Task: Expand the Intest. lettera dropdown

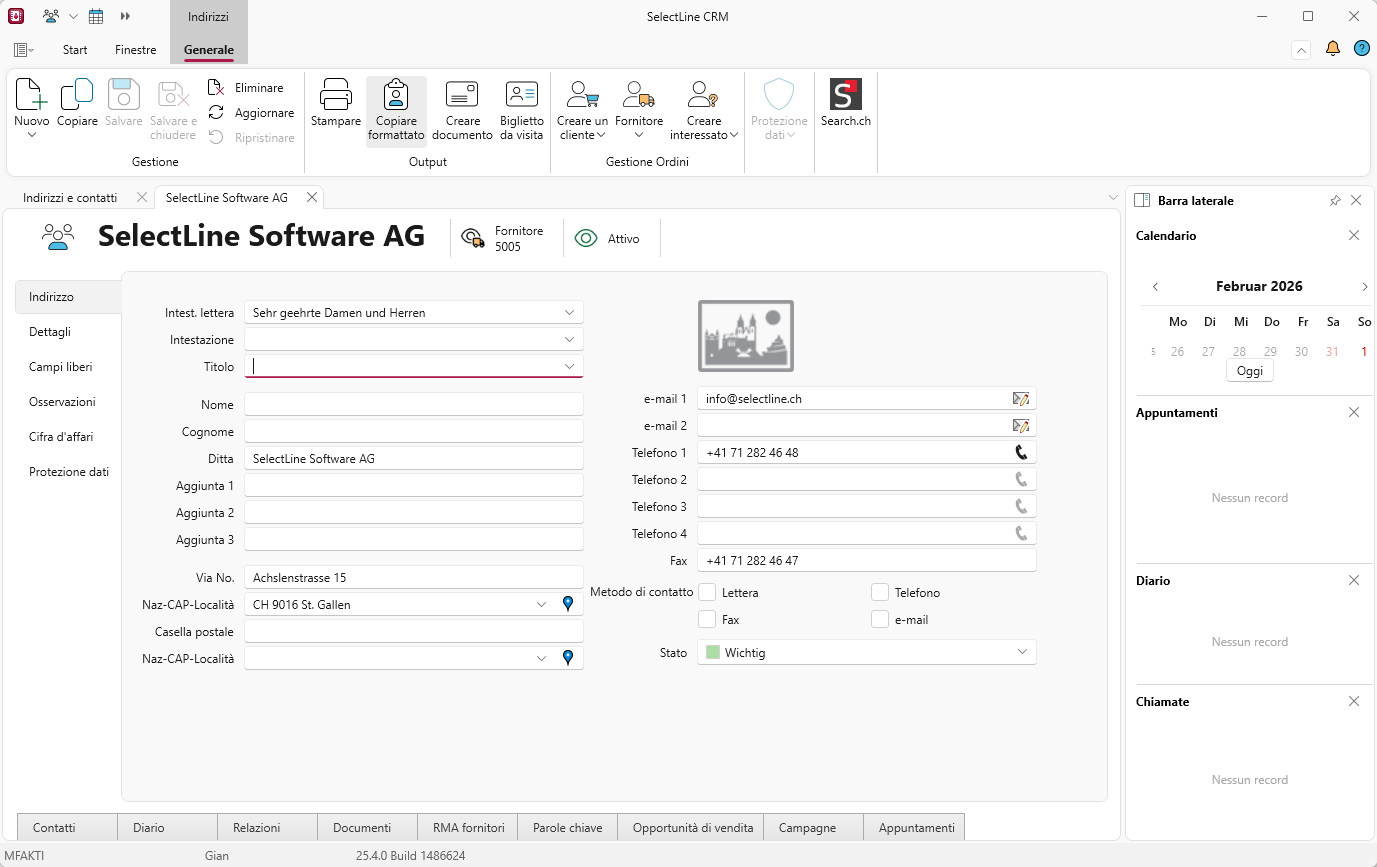Action: (x=569, y=313)
